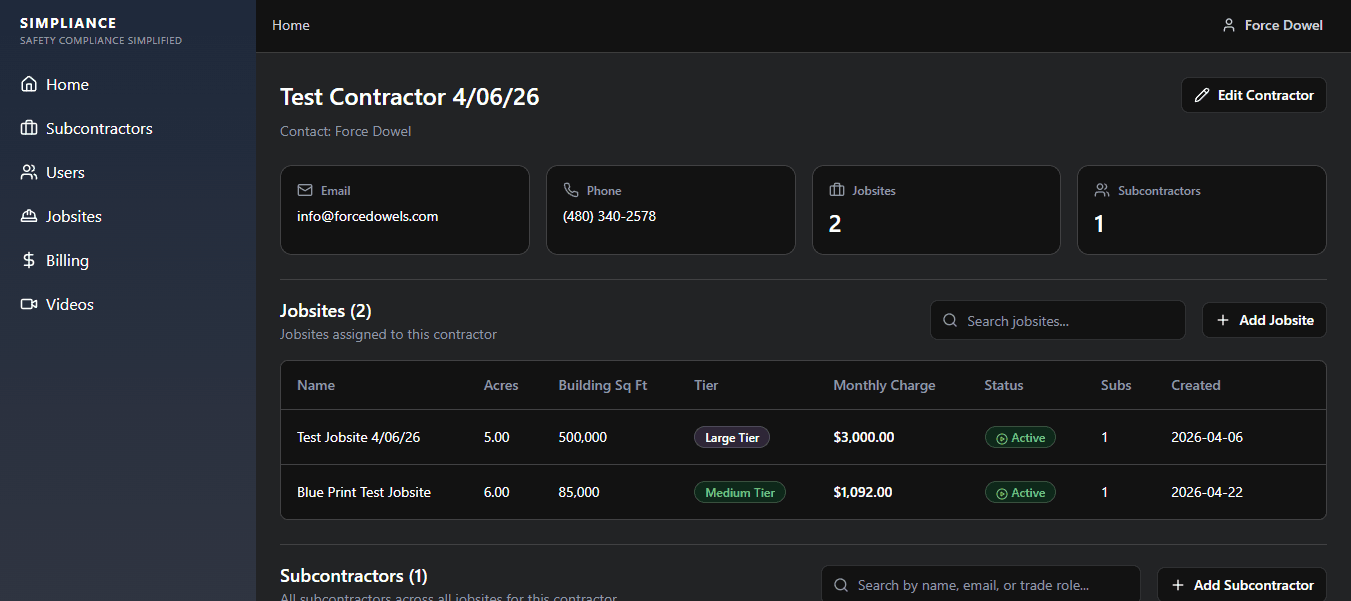Open the Force Dowel account menu

click(x=1272, y=25)
